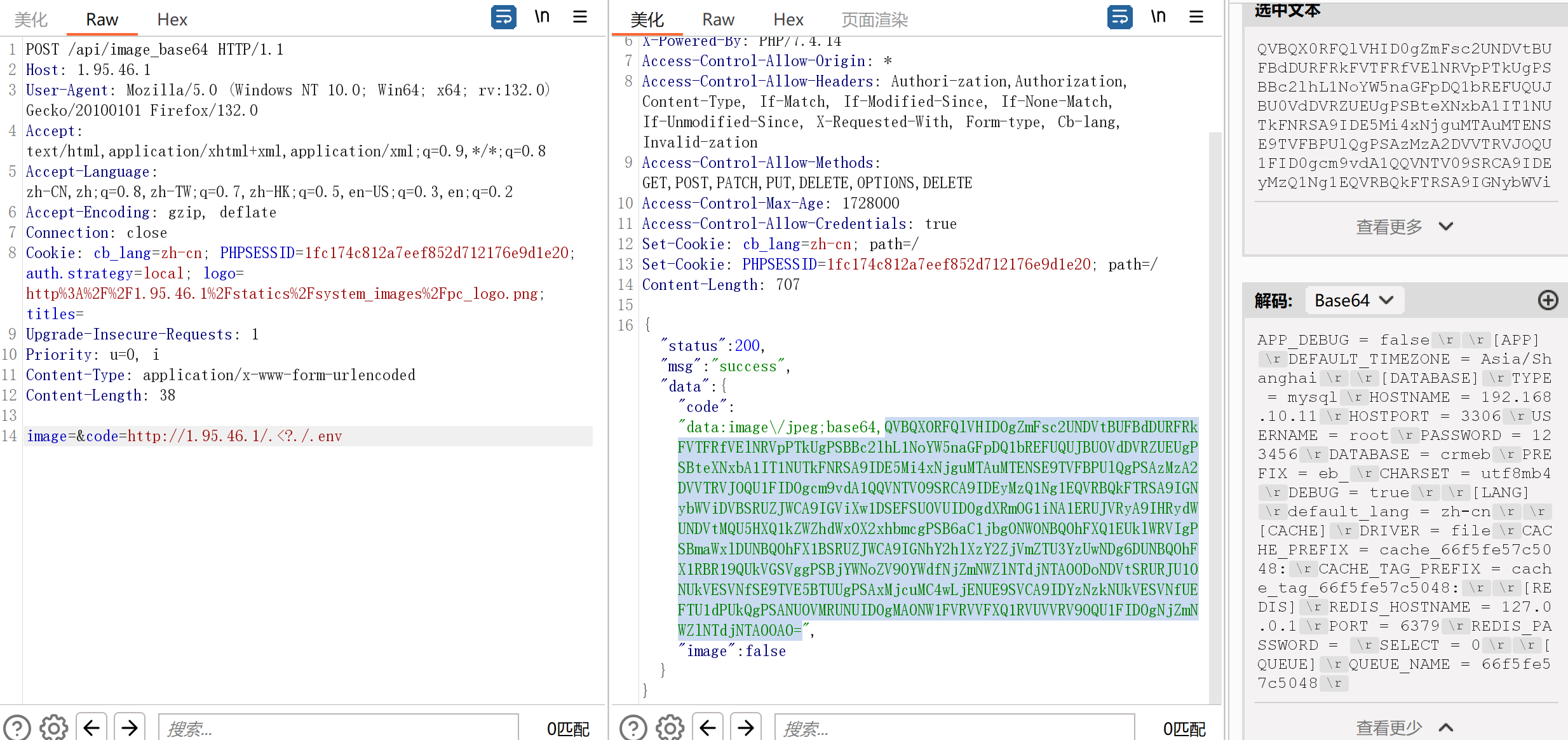
Task: Open the Base64 decode type dropdown
Action: point(1354,300)
